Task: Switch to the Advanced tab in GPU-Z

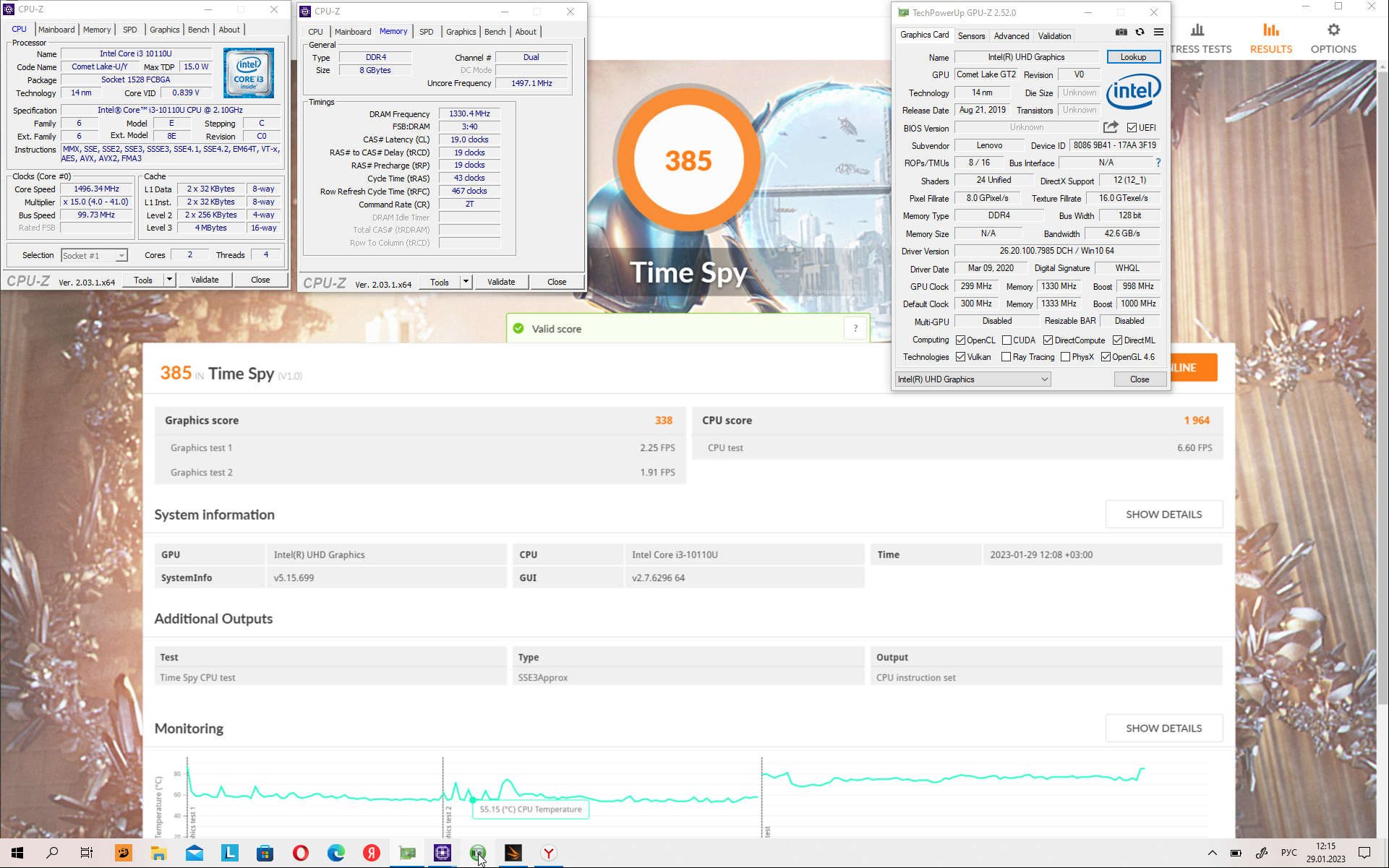Action: (1011, 36)
